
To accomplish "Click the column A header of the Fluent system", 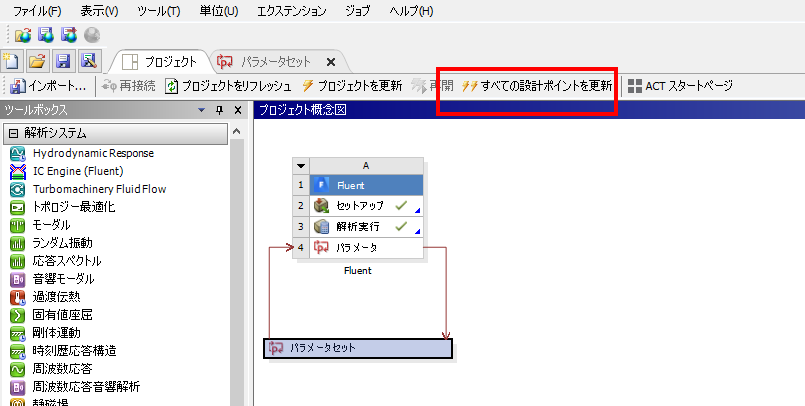I will click(366, 166).
